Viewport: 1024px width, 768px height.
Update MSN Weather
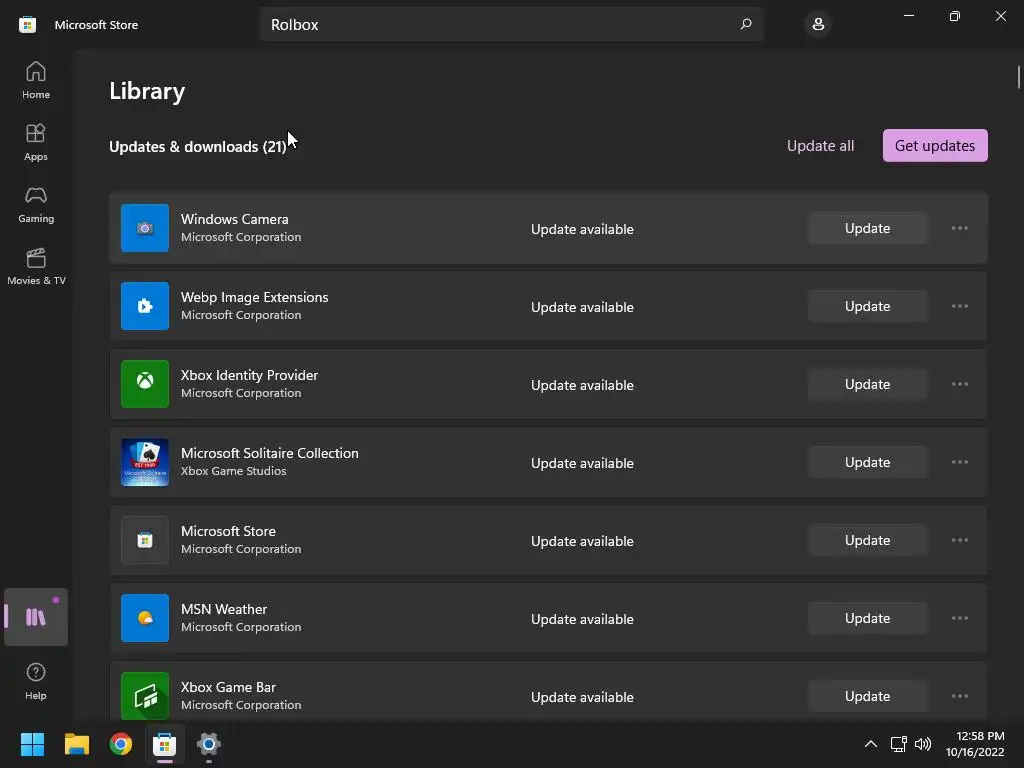point(867,618)
